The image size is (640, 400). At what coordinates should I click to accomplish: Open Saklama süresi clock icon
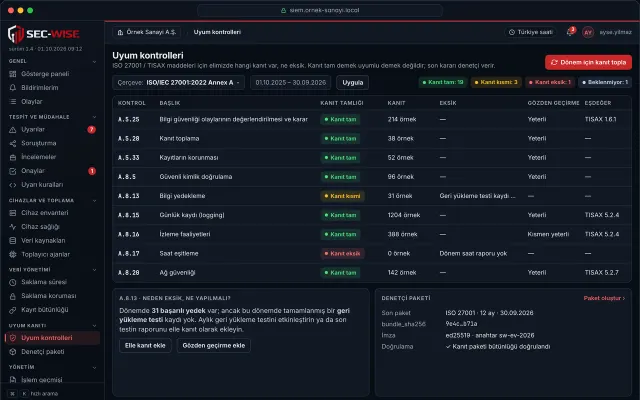coord(13,282)
